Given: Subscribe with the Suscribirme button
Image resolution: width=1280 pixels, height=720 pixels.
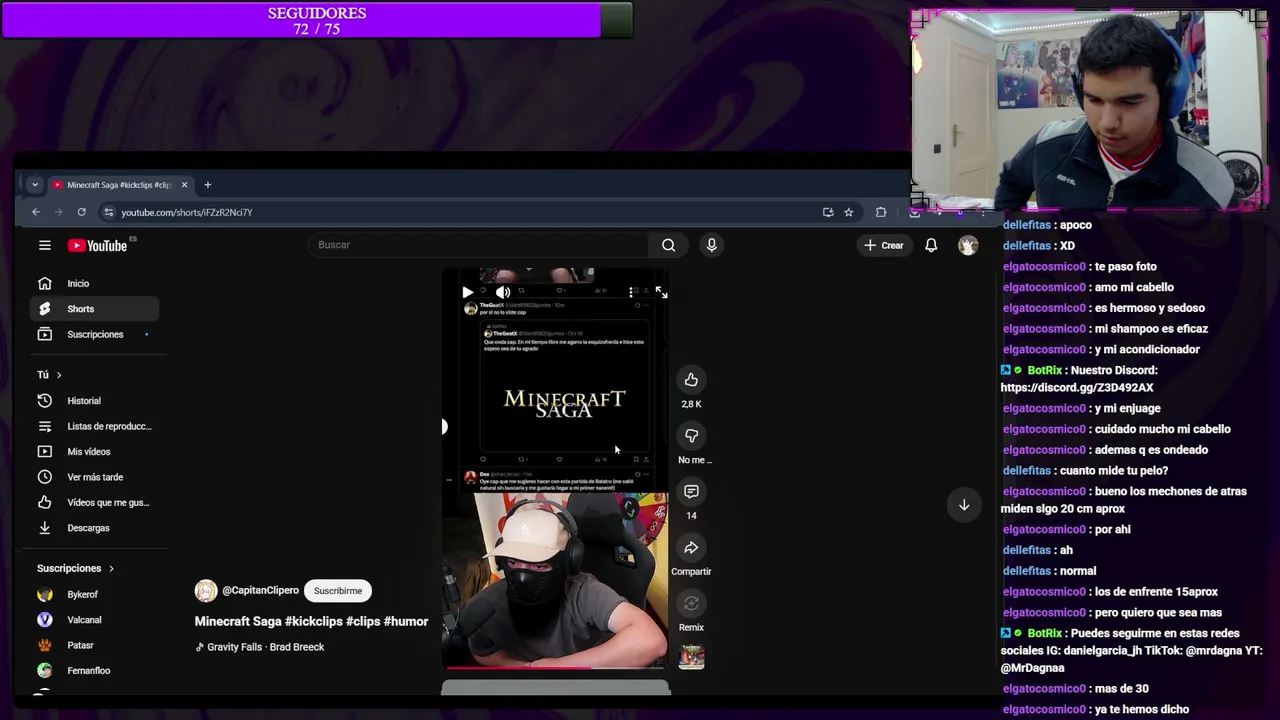Looking at the screenshot, I should tap(338, 591).
